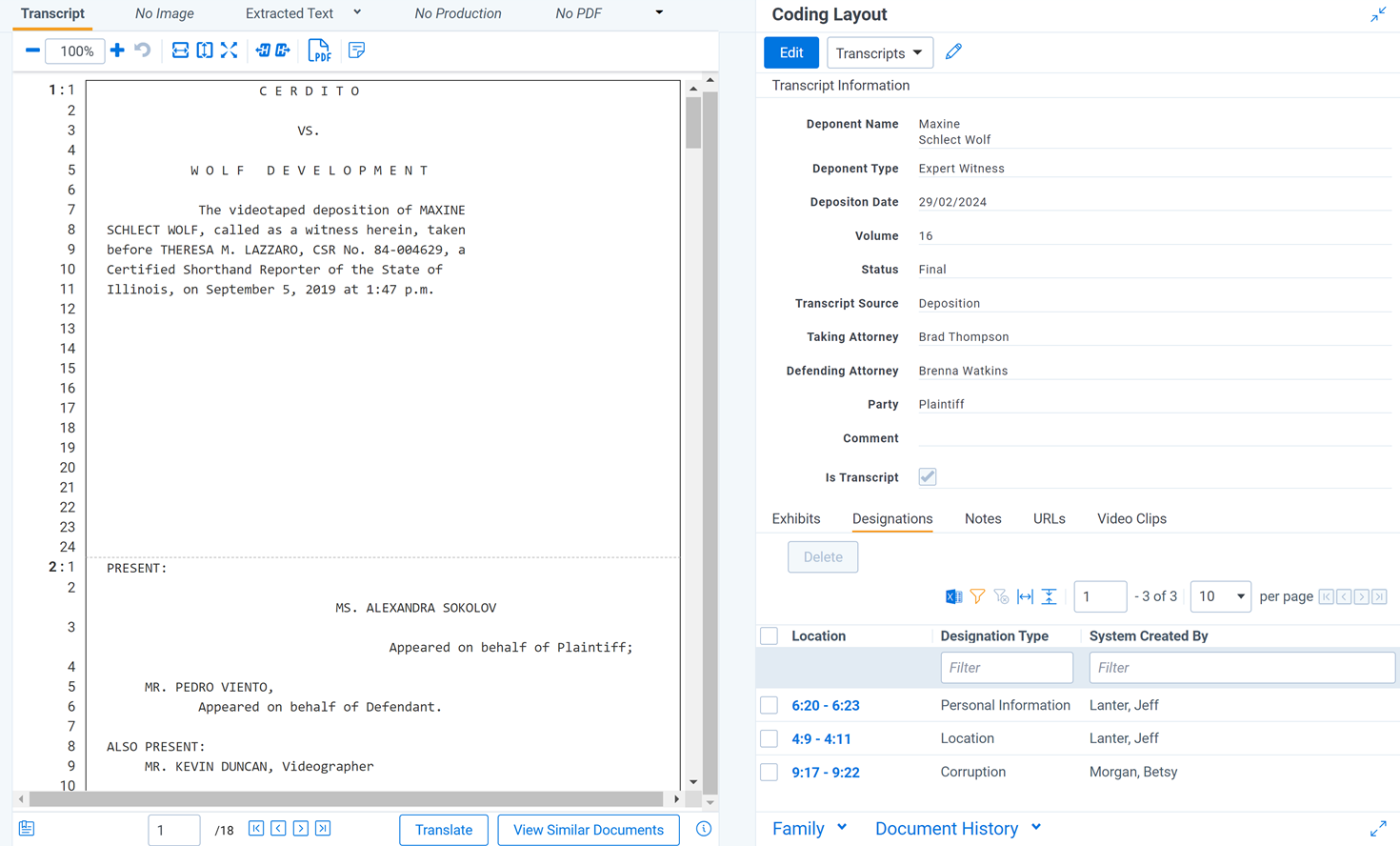
Task: Zoom out with the minus icon
Action: [32, 50]
